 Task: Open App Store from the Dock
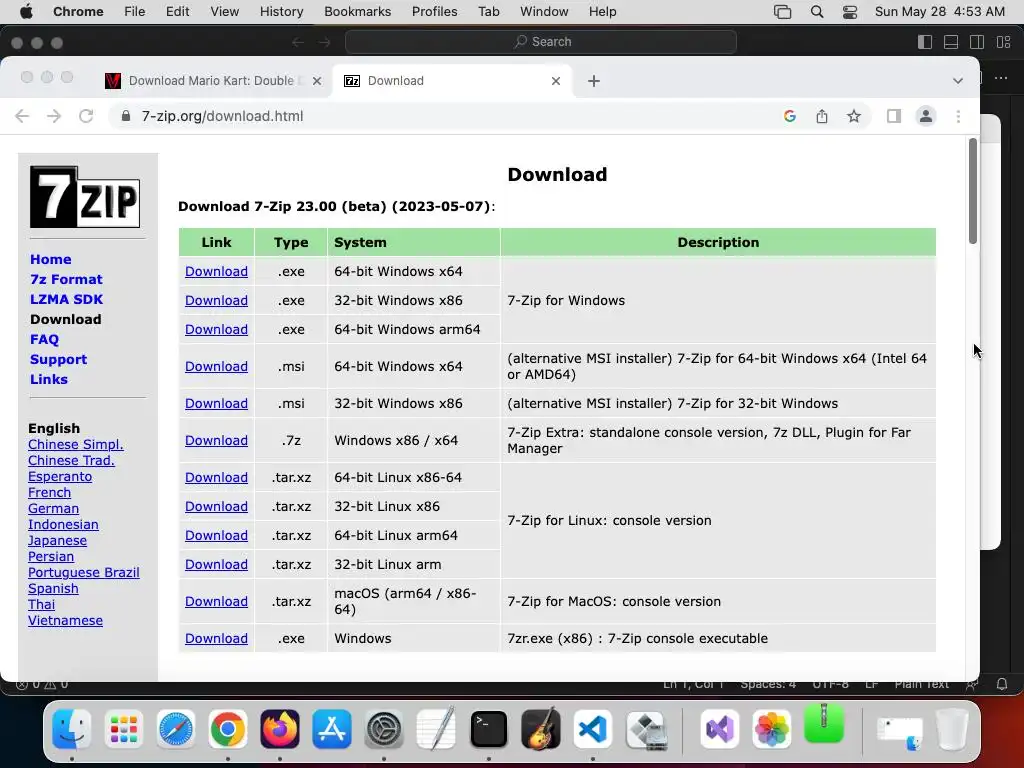click(x=332, y=729)
